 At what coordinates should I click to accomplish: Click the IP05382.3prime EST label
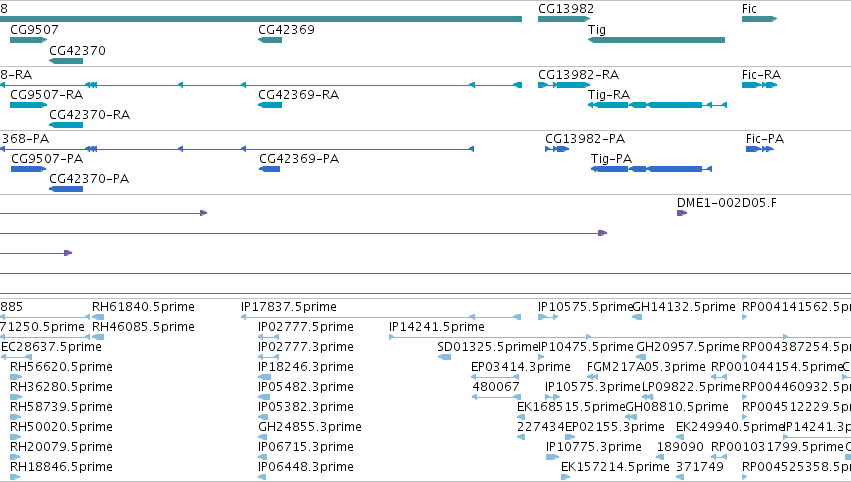pyautogui.click(x=306, y=407)
